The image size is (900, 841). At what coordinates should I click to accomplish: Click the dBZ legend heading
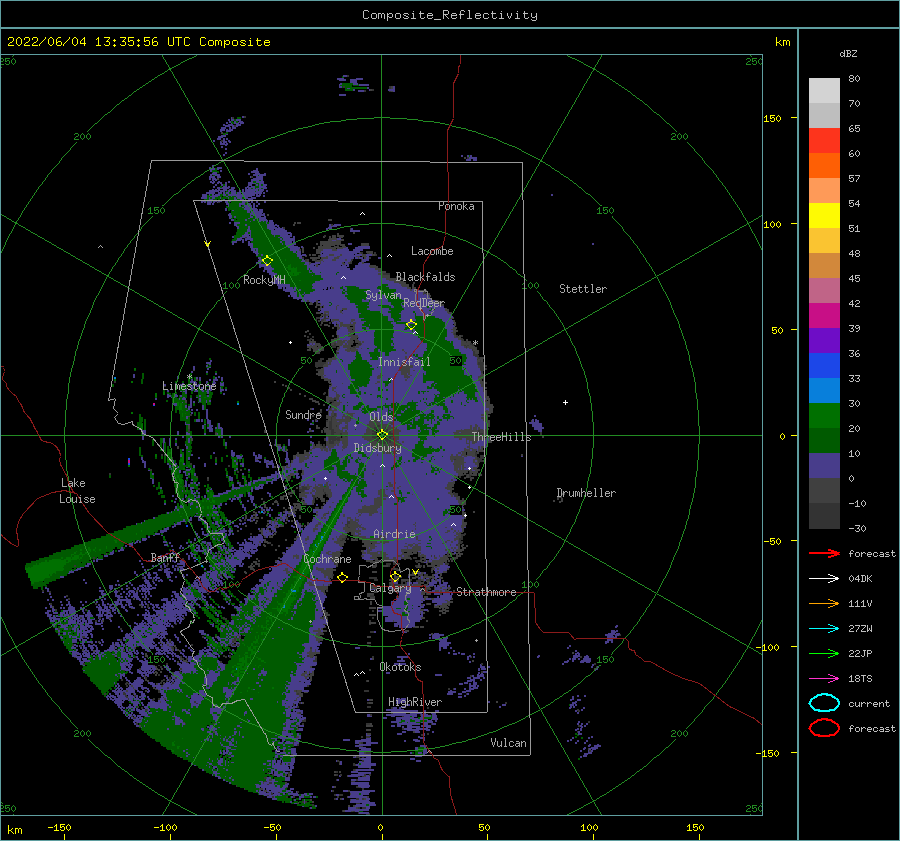click(848, 53)
